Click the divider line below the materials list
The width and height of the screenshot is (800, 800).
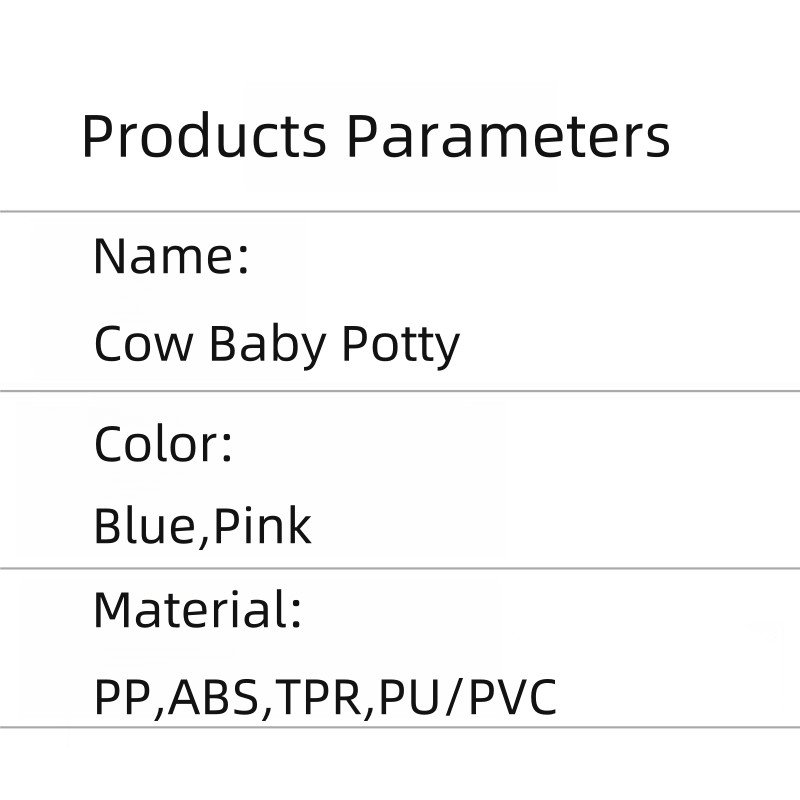[x=400, y=727]
